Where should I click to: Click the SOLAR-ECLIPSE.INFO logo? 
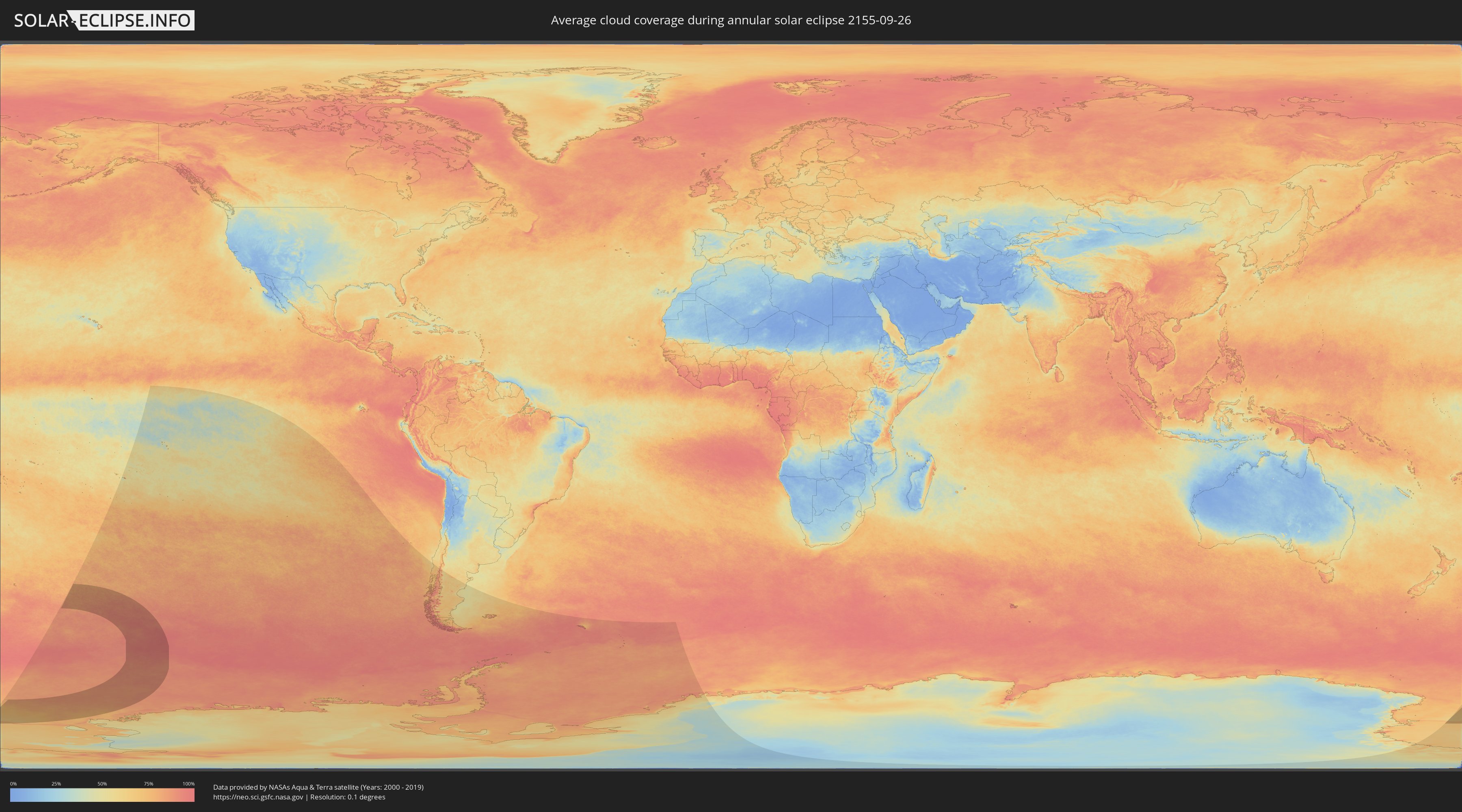click(104, 20)
